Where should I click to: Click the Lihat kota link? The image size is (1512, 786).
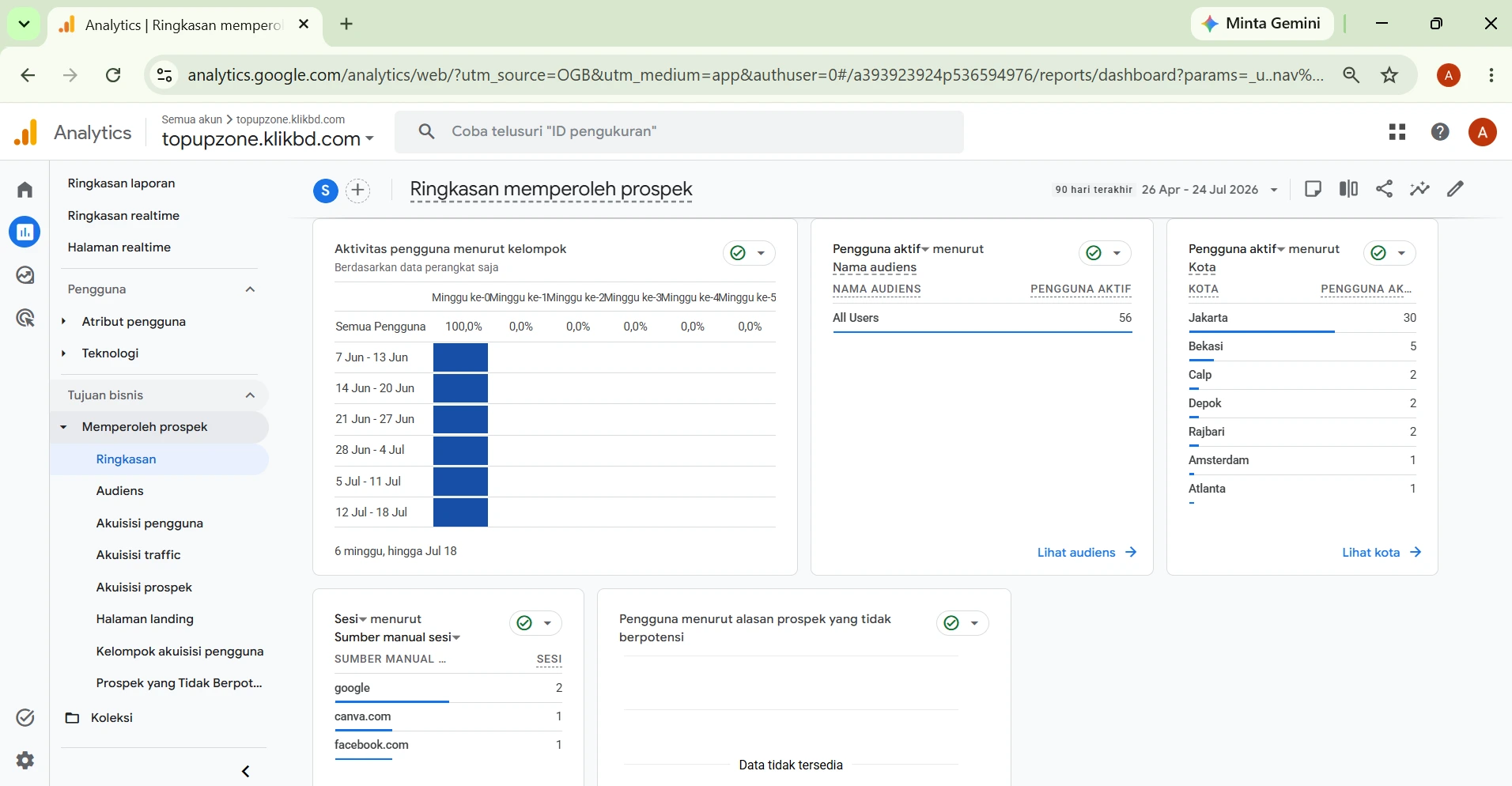pos(1382,553)
